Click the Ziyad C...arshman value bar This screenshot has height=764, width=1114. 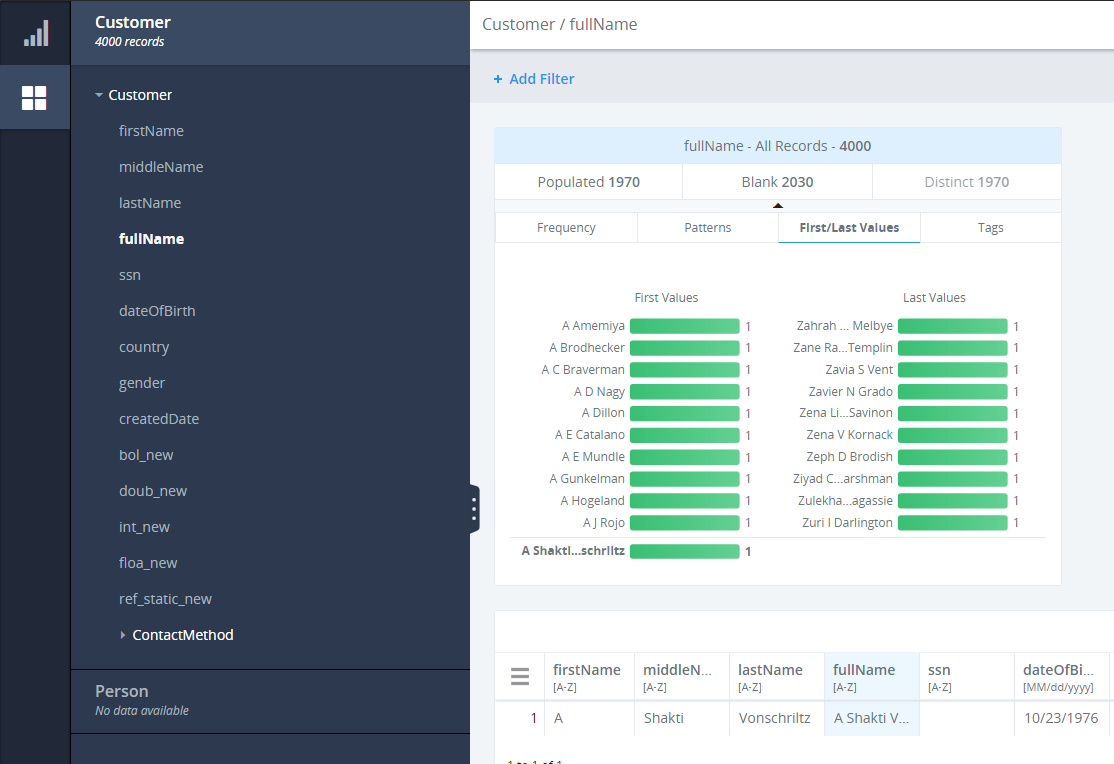pos(953,479)
